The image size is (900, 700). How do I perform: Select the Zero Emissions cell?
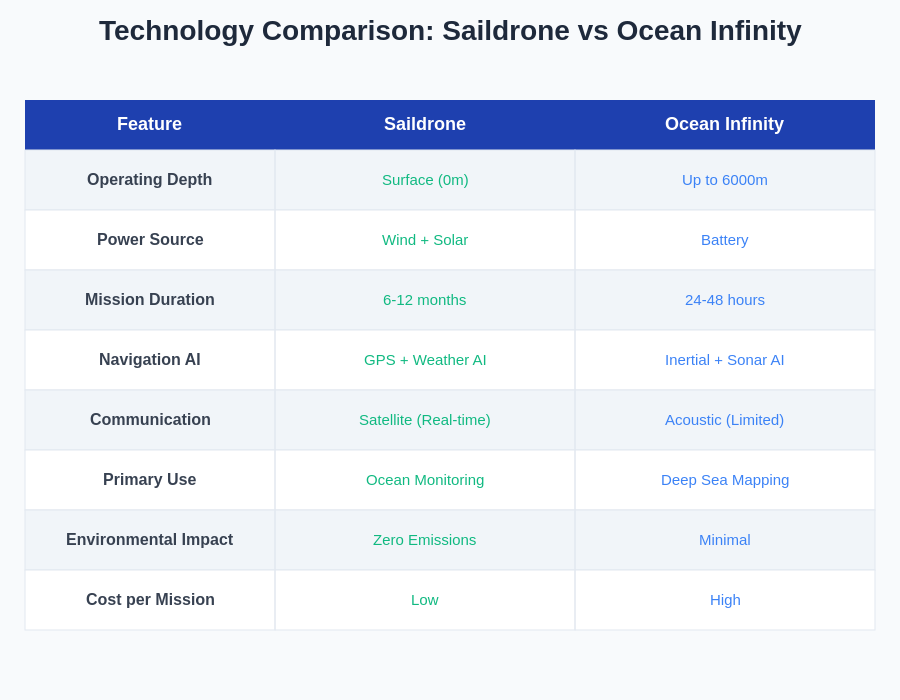[x=425, y=540]
